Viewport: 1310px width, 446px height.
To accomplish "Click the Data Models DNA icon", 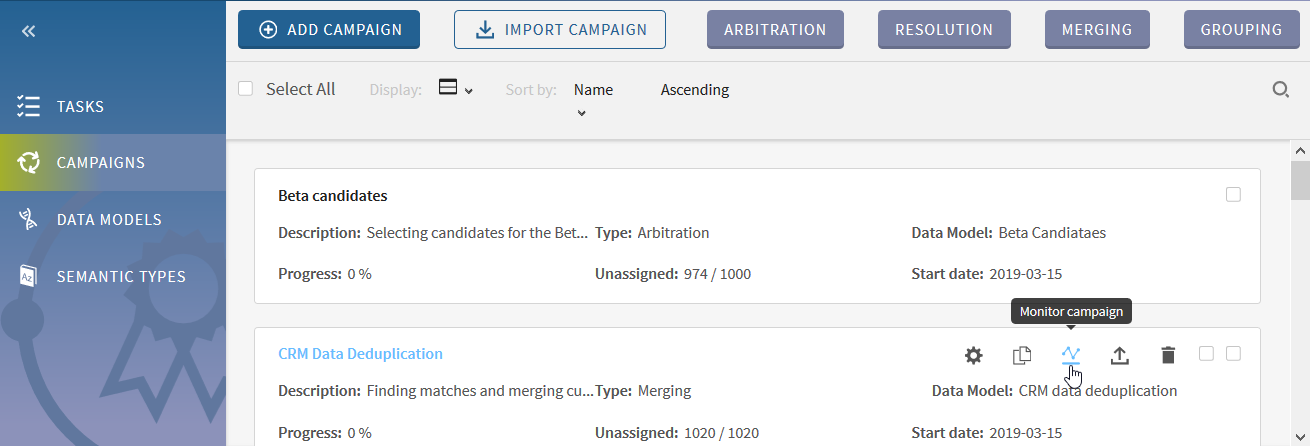I will point(28,220).
